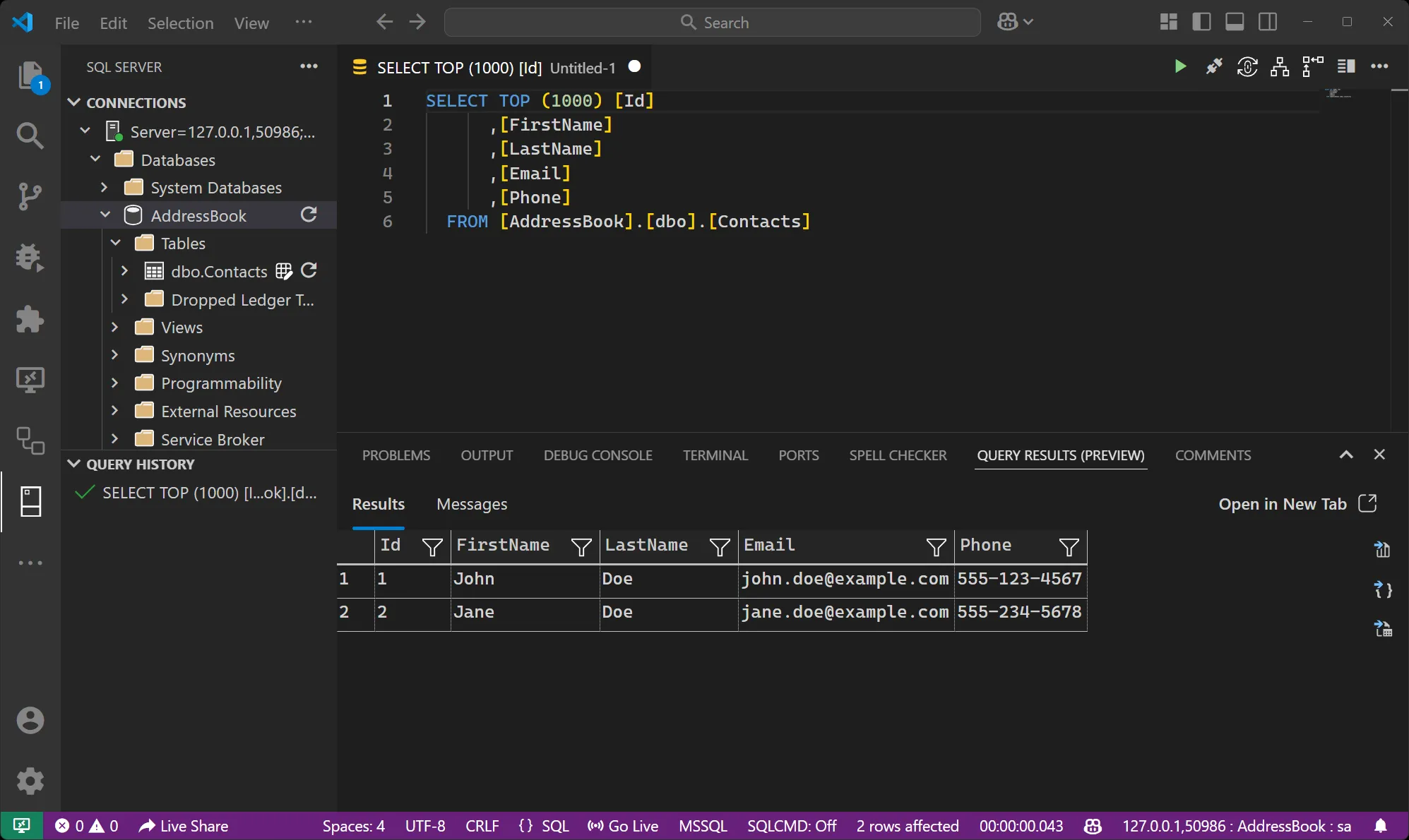Toggle the secondary side bar layout
The width and height of the screenshot is (1409, 840).
(x=1267, y=22)
